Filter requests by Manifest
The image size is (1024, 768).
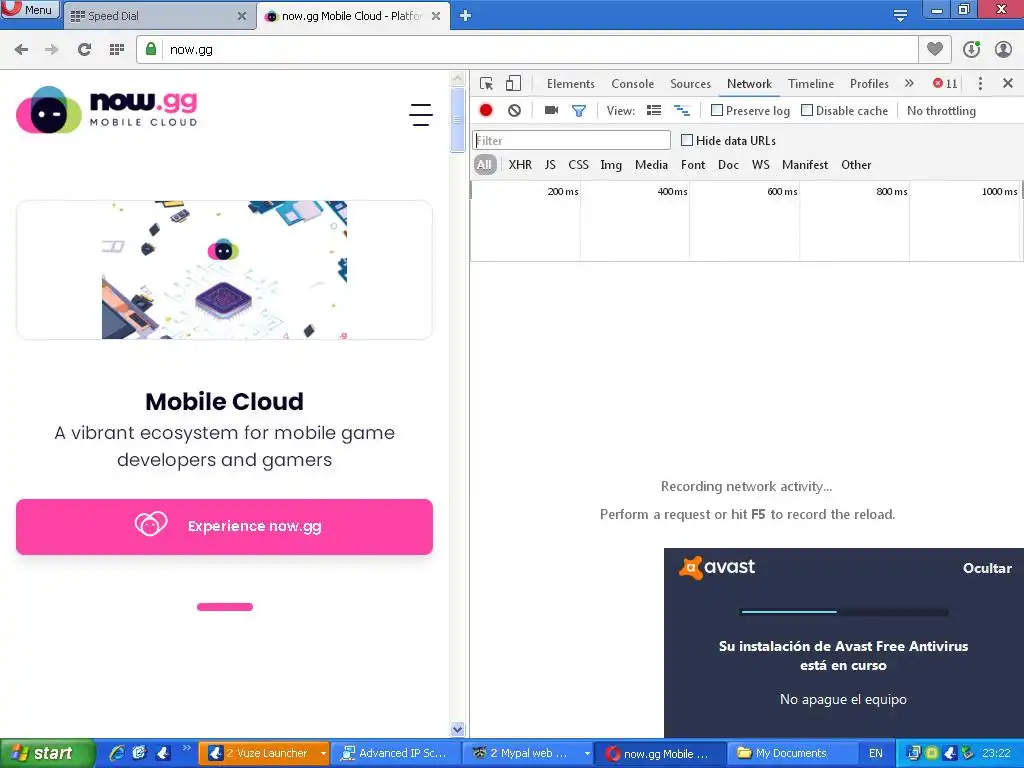tap(805, 165)
